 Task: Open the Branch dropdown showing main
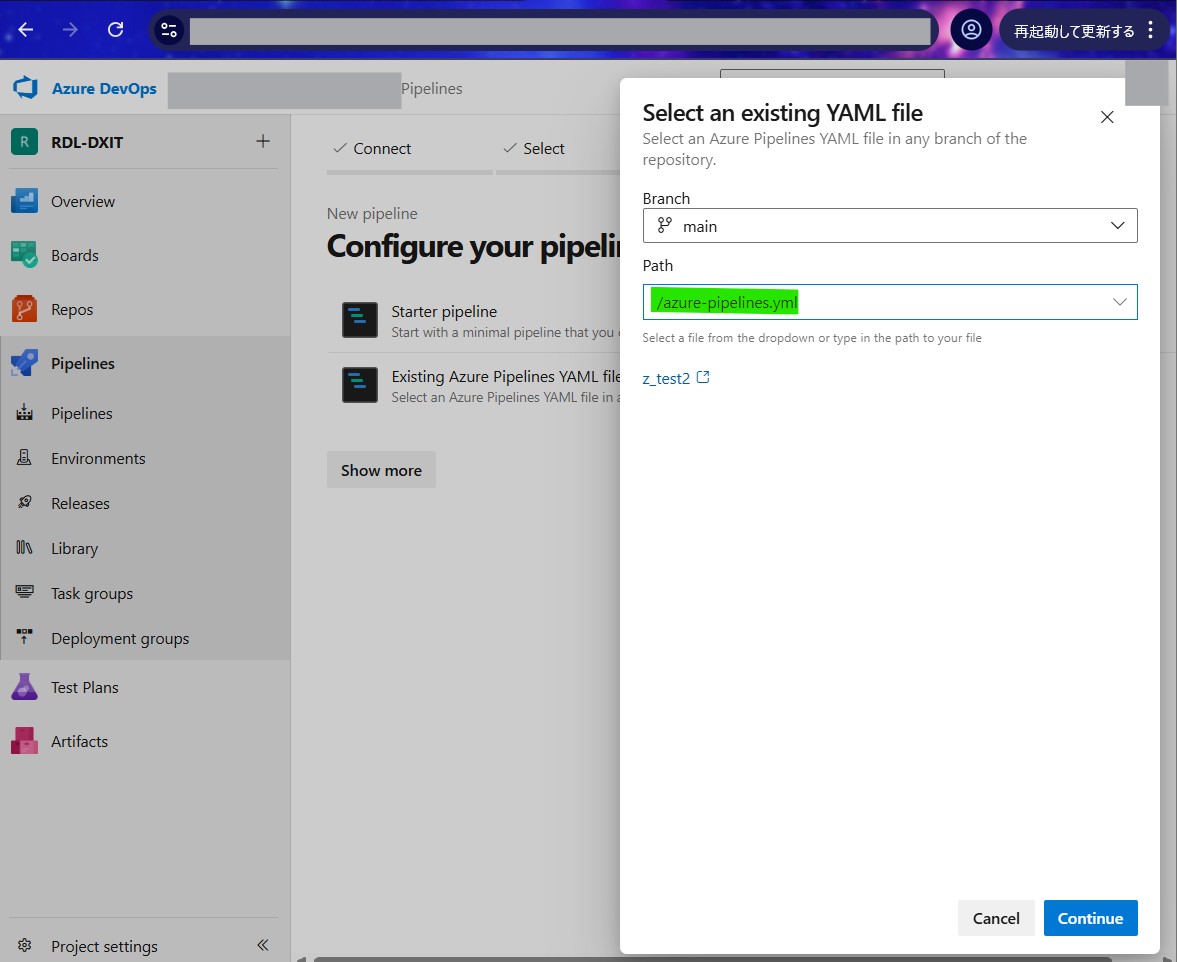point(890,226)
